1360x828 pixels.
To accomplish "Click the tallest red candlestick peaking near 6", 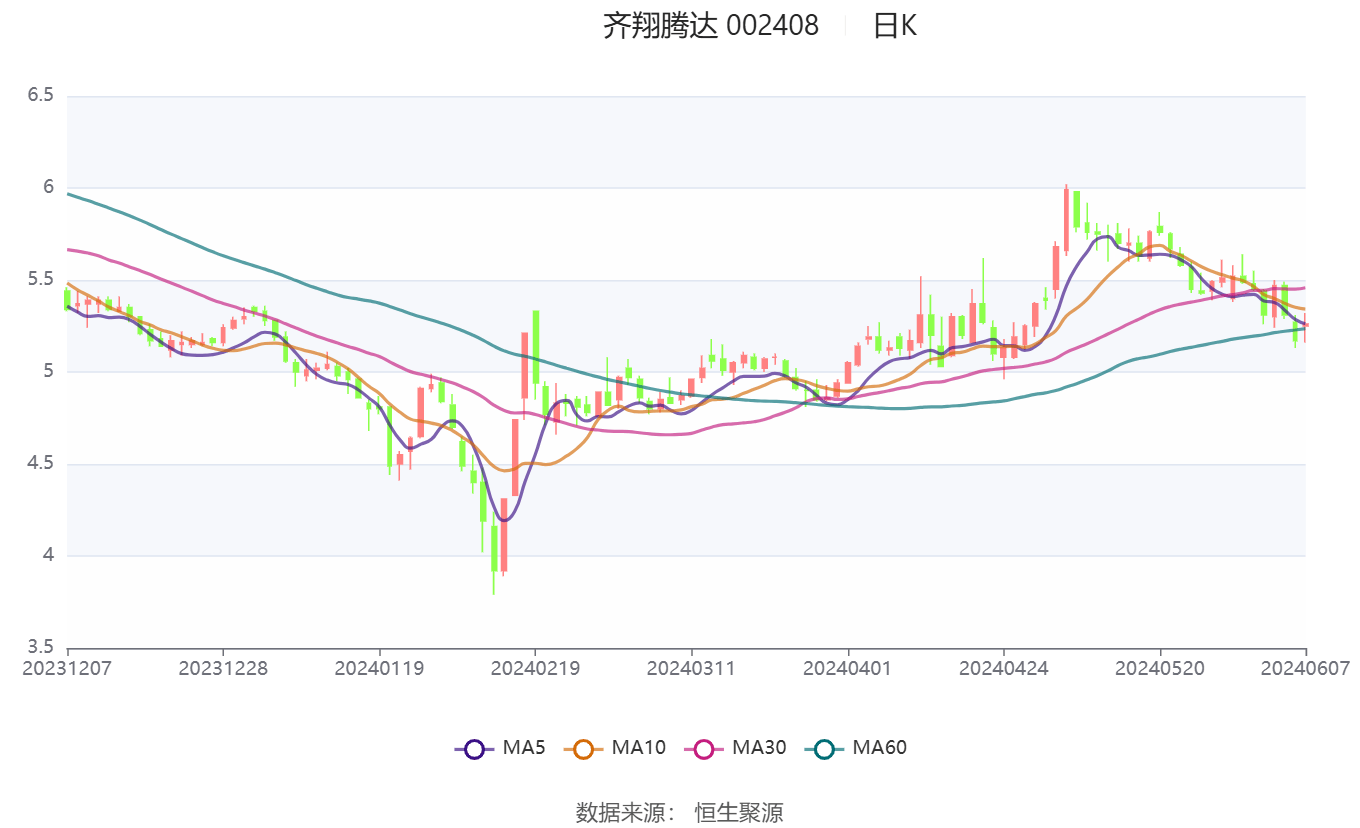I will tap(1066, 220).
